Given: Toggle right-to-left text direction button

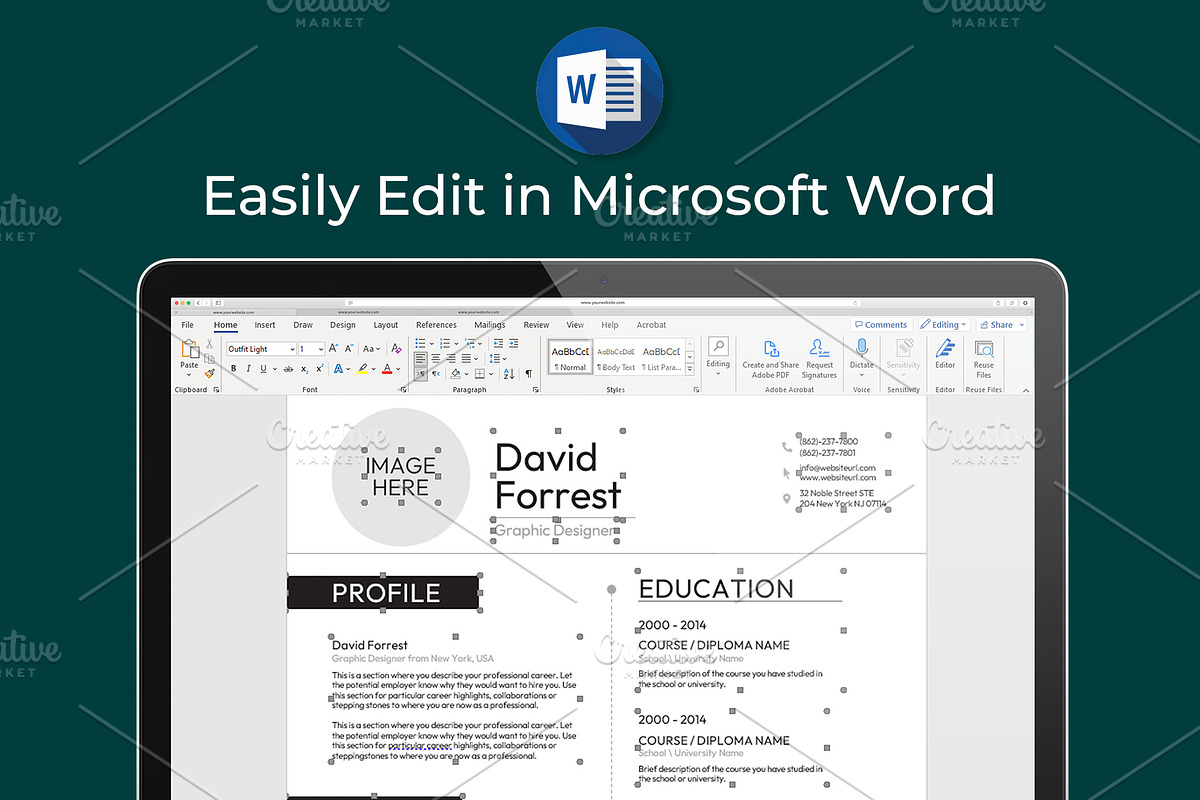Looking at the screenshot, I should point(435,374).
